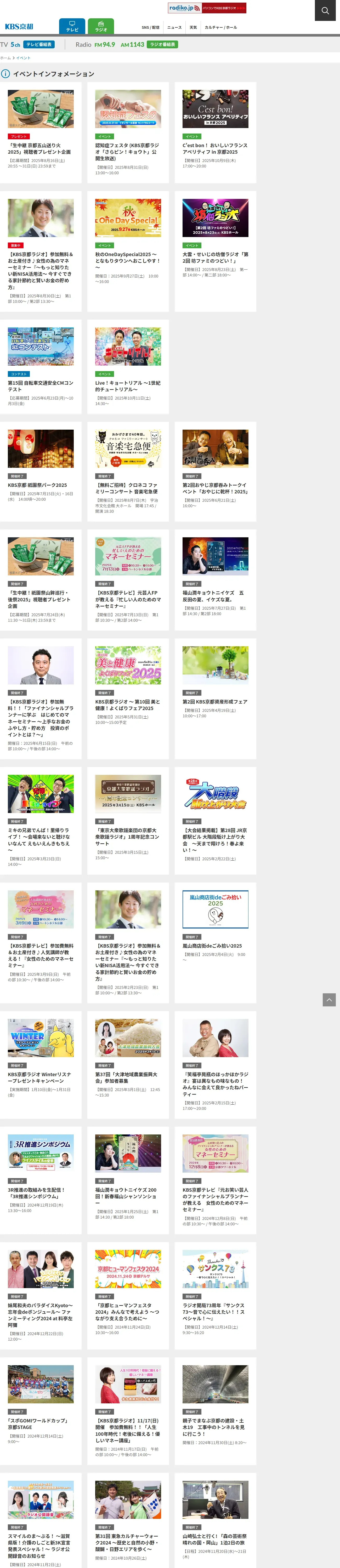Open 生中継 京都五山送り火 thumbnail
The width and height of the screenshot is (340, 1568).
[x=41, y=109]
